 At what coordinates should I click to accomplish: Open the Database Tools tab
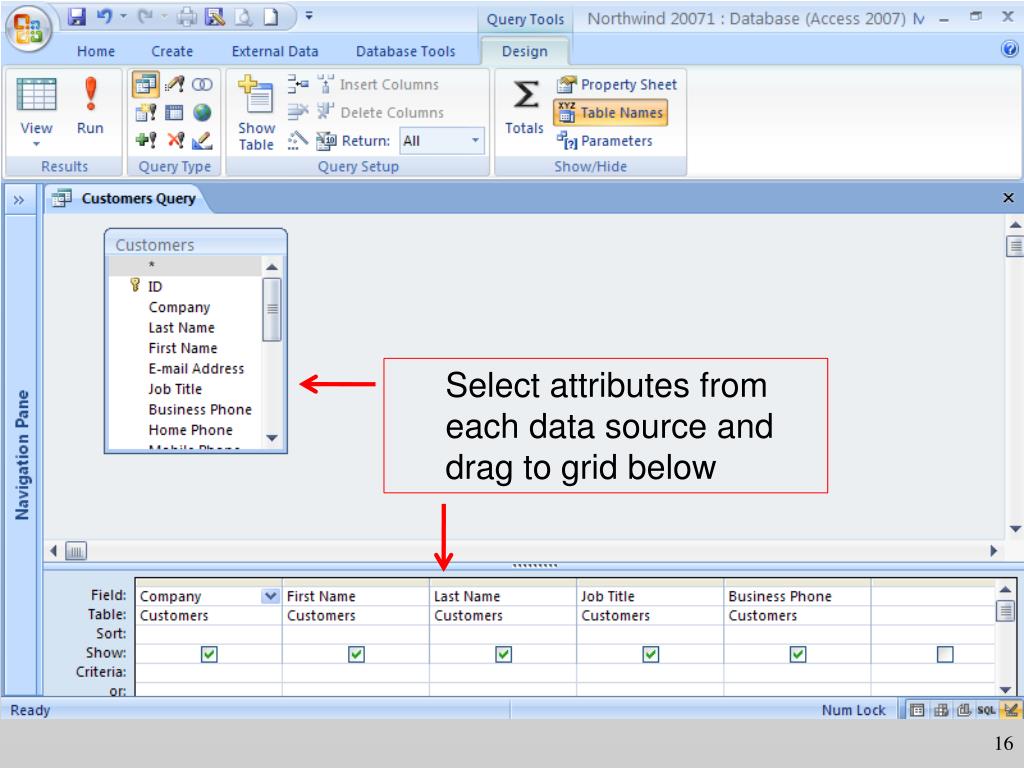tap(406, 51)
